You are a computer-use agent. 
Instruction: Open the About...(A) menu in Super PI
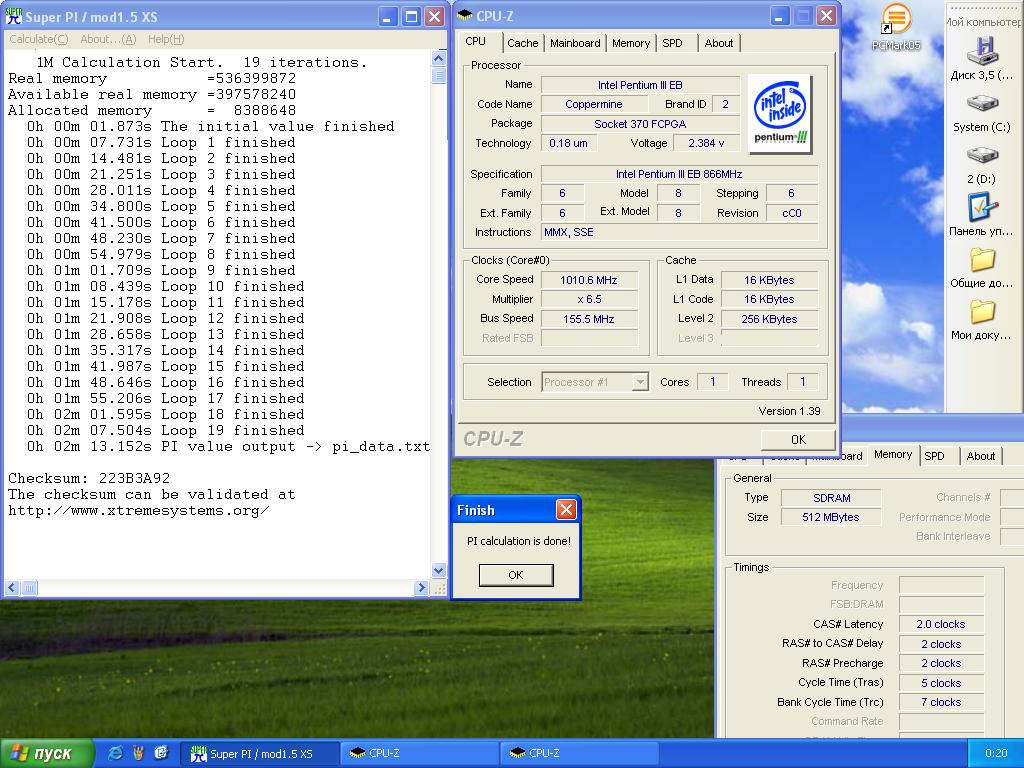[108, 39]
